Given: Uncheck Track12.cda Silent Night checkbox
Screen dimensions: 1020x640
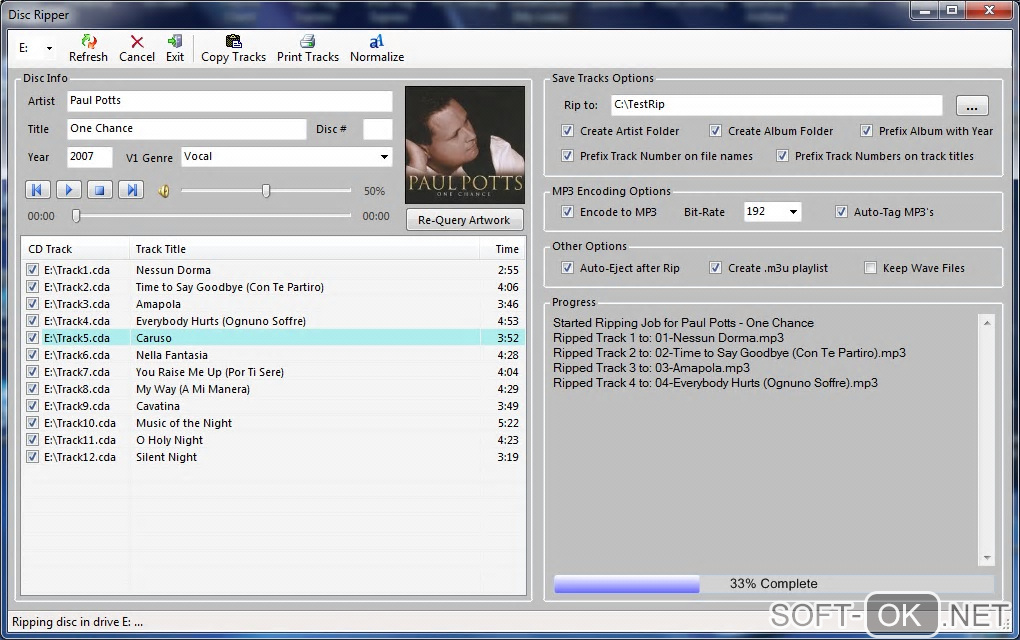Looking at the screenshot, I should 32,457.
